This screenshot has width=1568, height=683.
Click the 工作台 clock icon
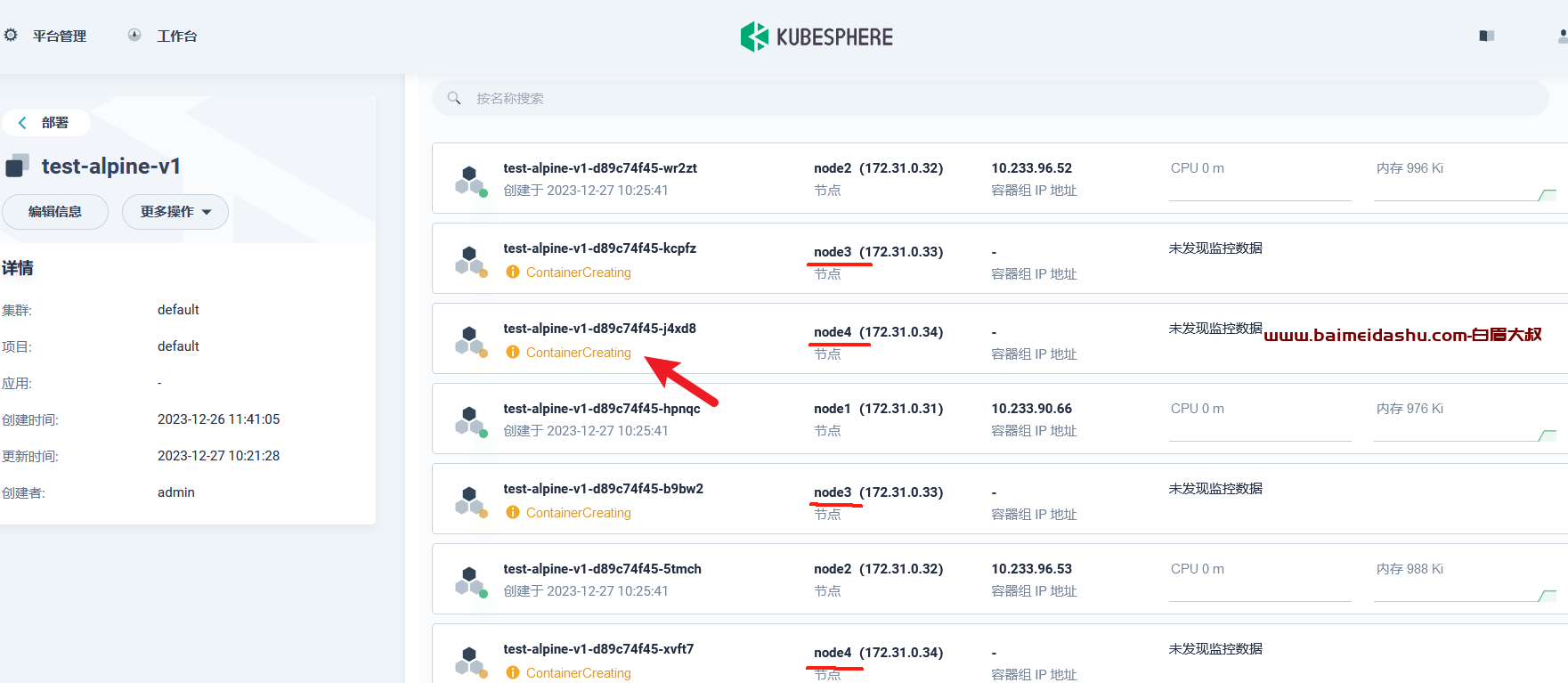coord(134,35)
